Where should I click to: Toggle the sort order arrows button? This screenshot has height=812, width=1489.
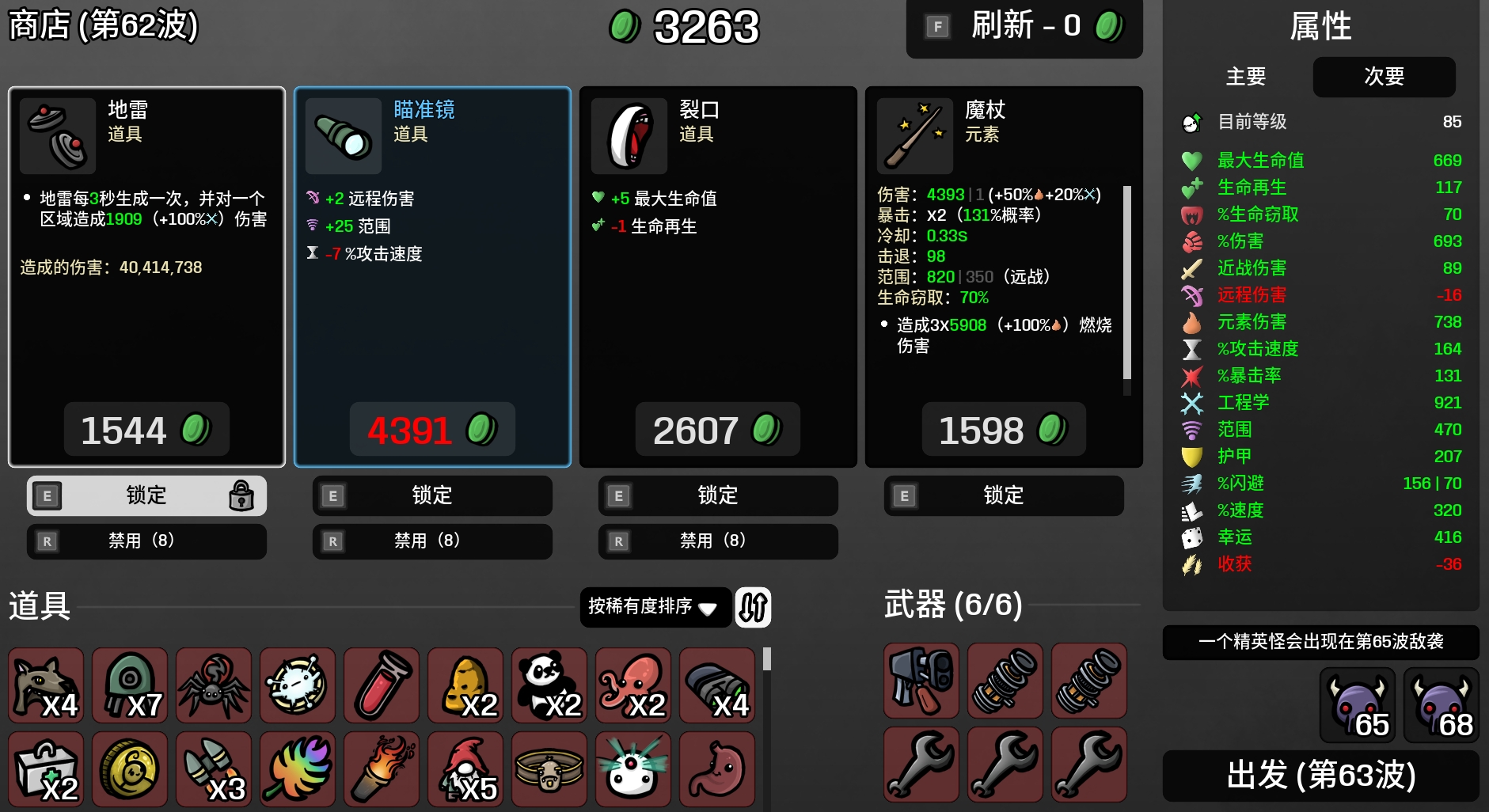pos(753,607)
